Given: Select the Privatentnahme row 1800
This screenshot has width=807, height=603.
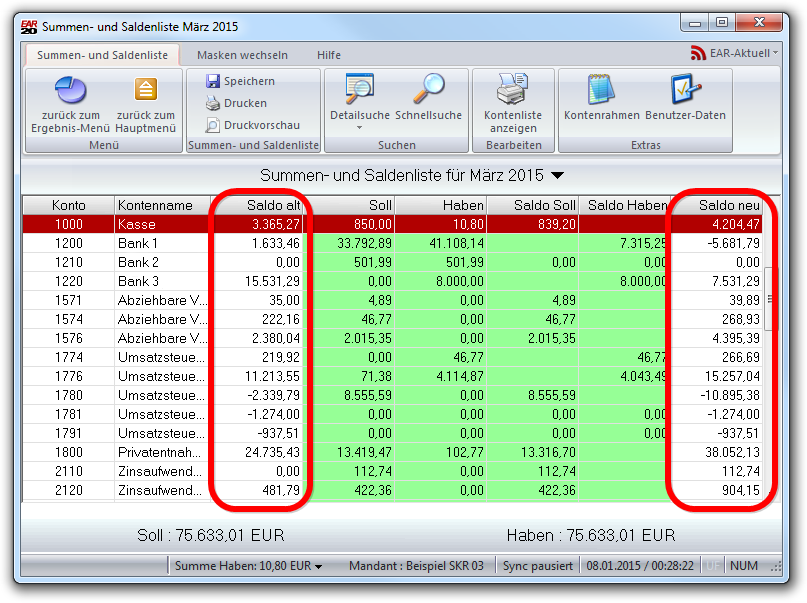Looking at the screenshot, I should click(160, 452).
